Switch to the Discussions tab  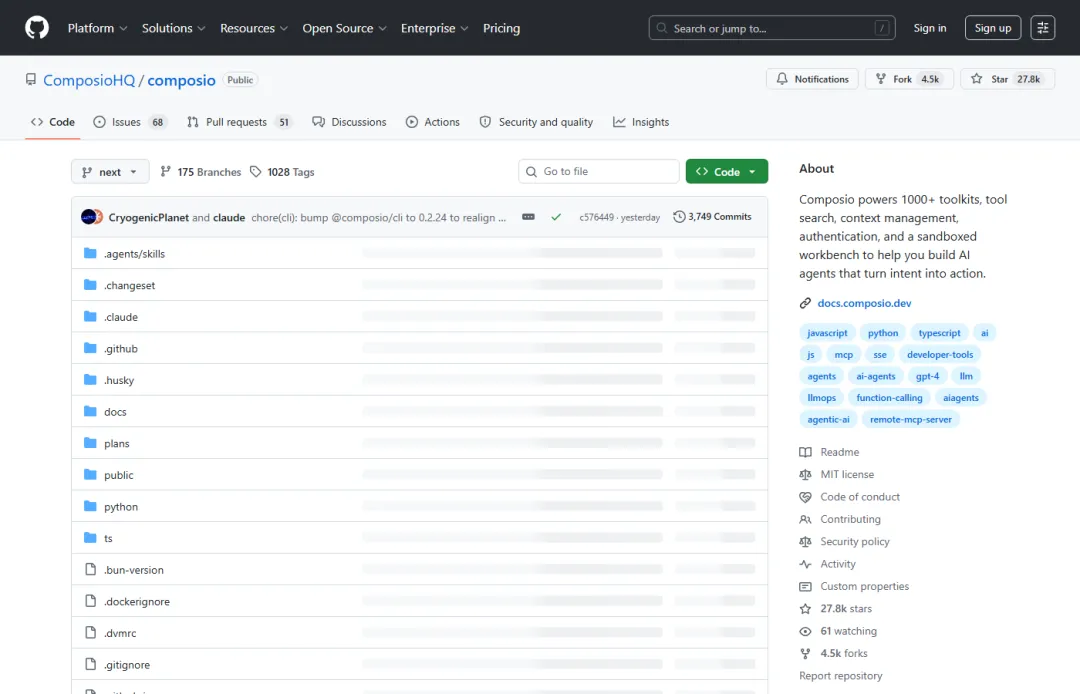tap(349, 122)
